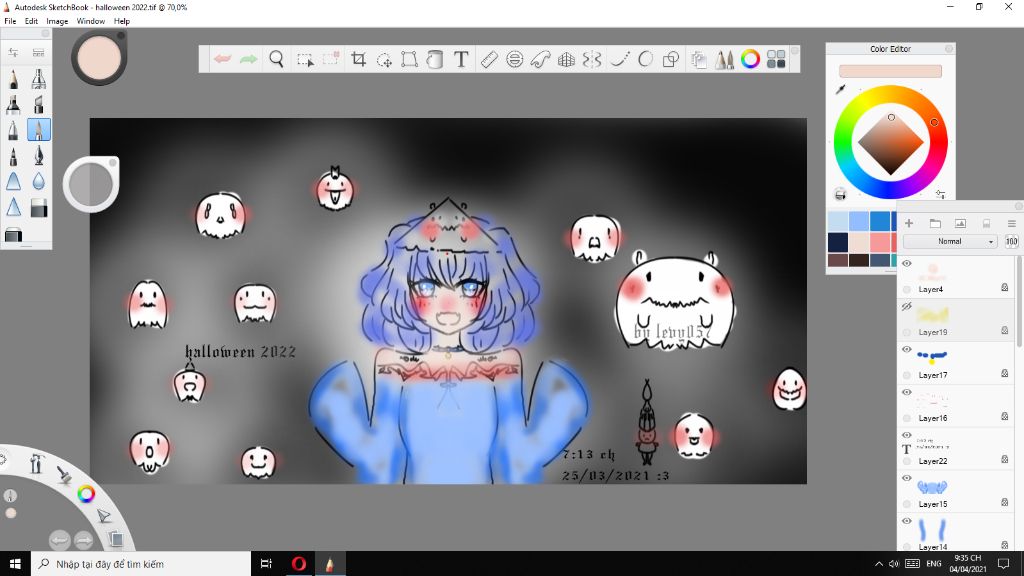Open the Window menu
This screenshot has height=576, width=1024.
[x=91, y=21]
